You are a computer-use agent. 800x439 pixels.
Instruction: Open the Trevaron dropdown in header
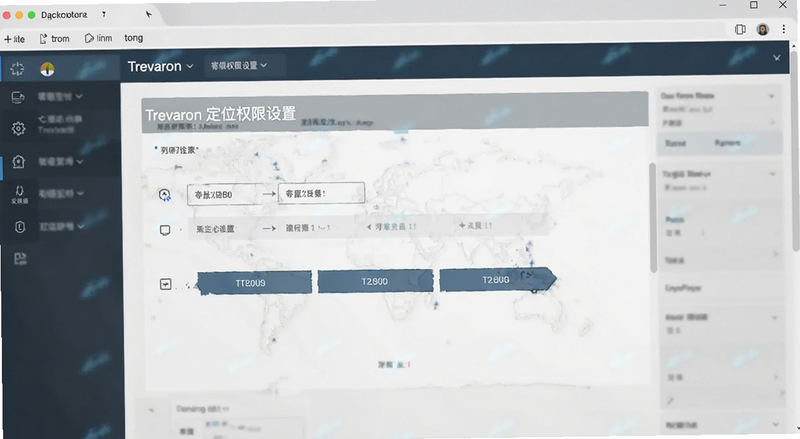(x=160, y=66)
